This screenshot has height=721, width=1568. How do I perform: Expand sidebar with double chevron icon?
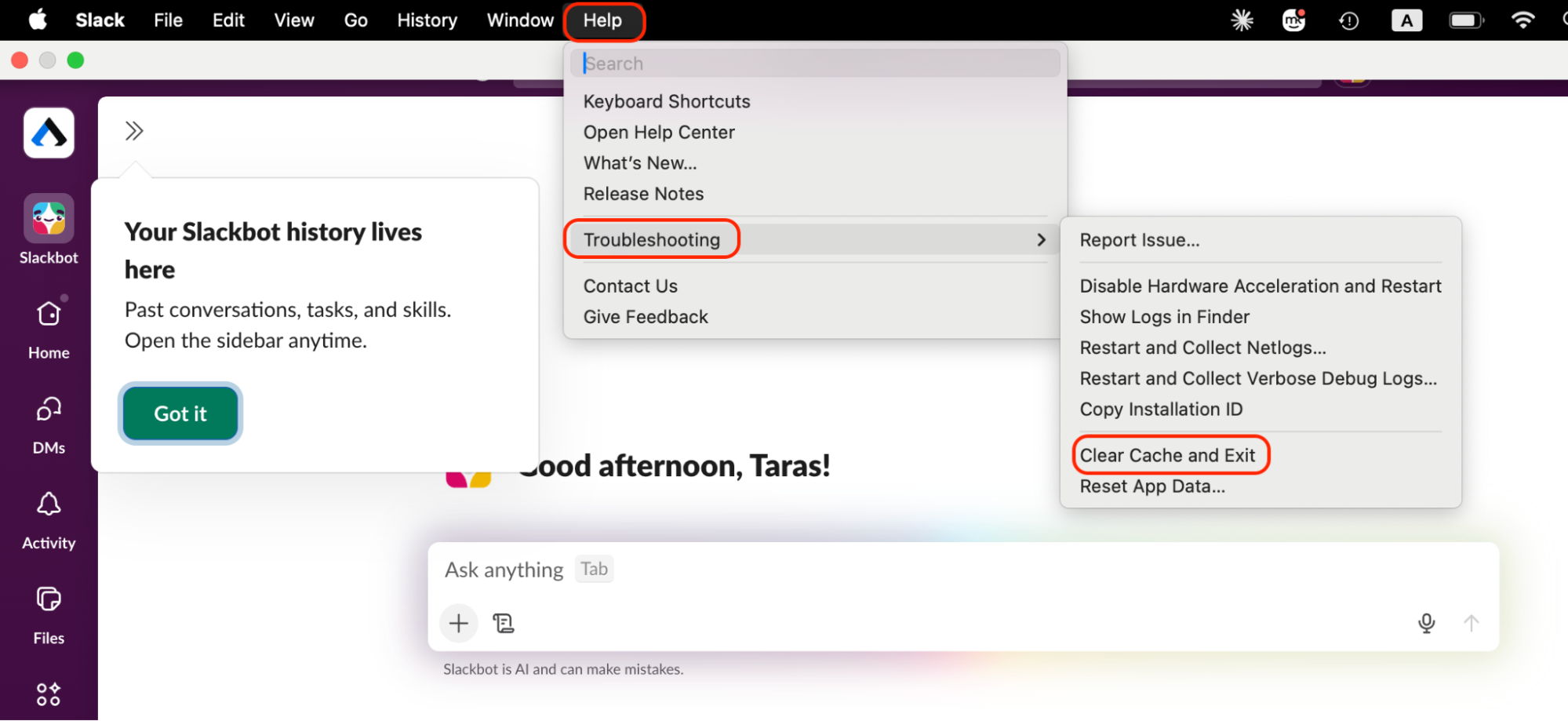click(134, 131)
